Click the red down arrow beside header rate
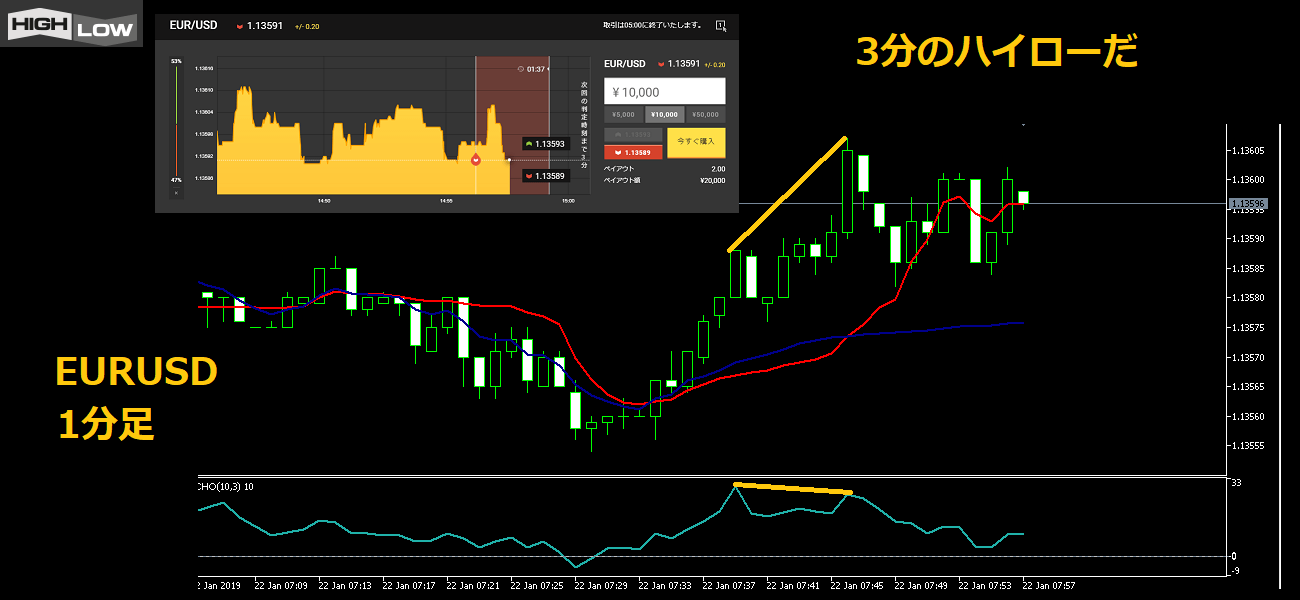Screen dimensions: 1300x600 point(240,26)
